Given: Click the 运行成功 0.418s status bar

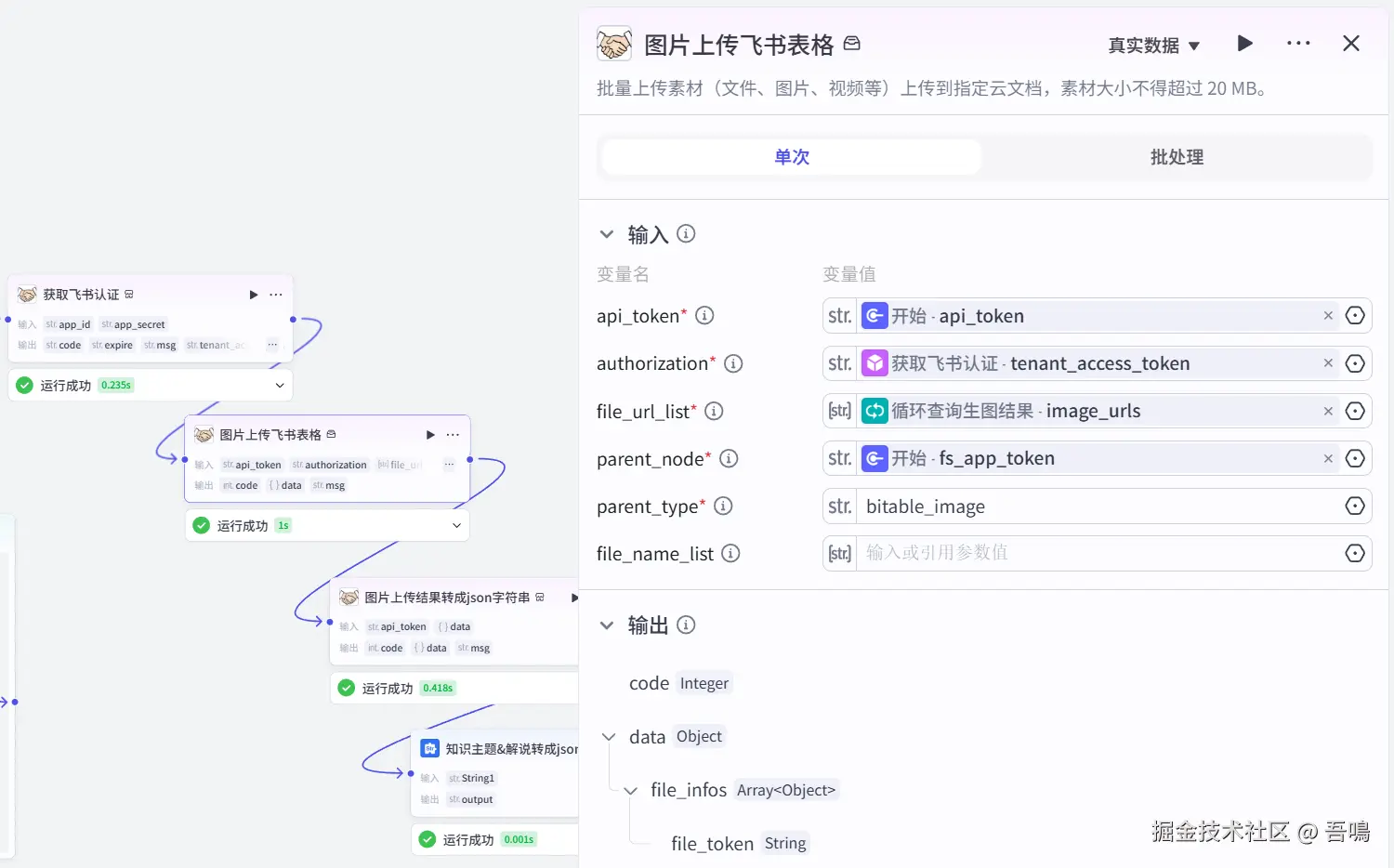Looking at the screenshot, I should (x=454, y=688).
